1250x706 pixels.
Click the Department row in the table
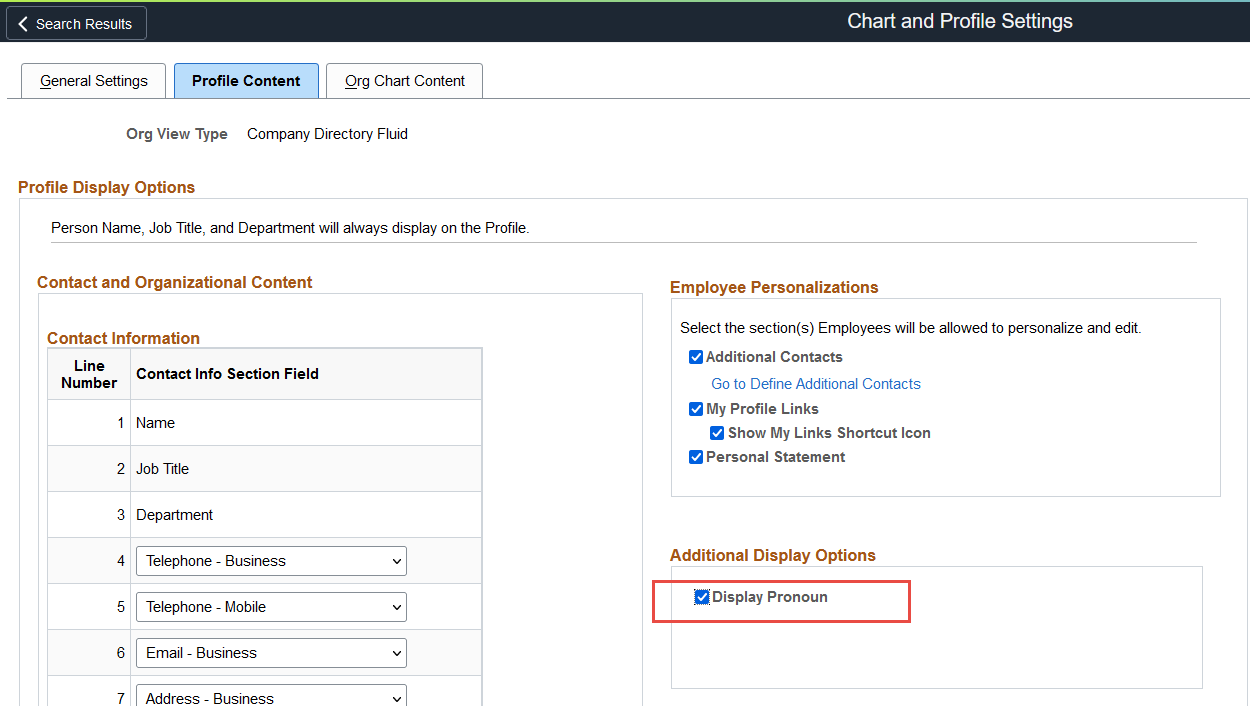point(175,515)
